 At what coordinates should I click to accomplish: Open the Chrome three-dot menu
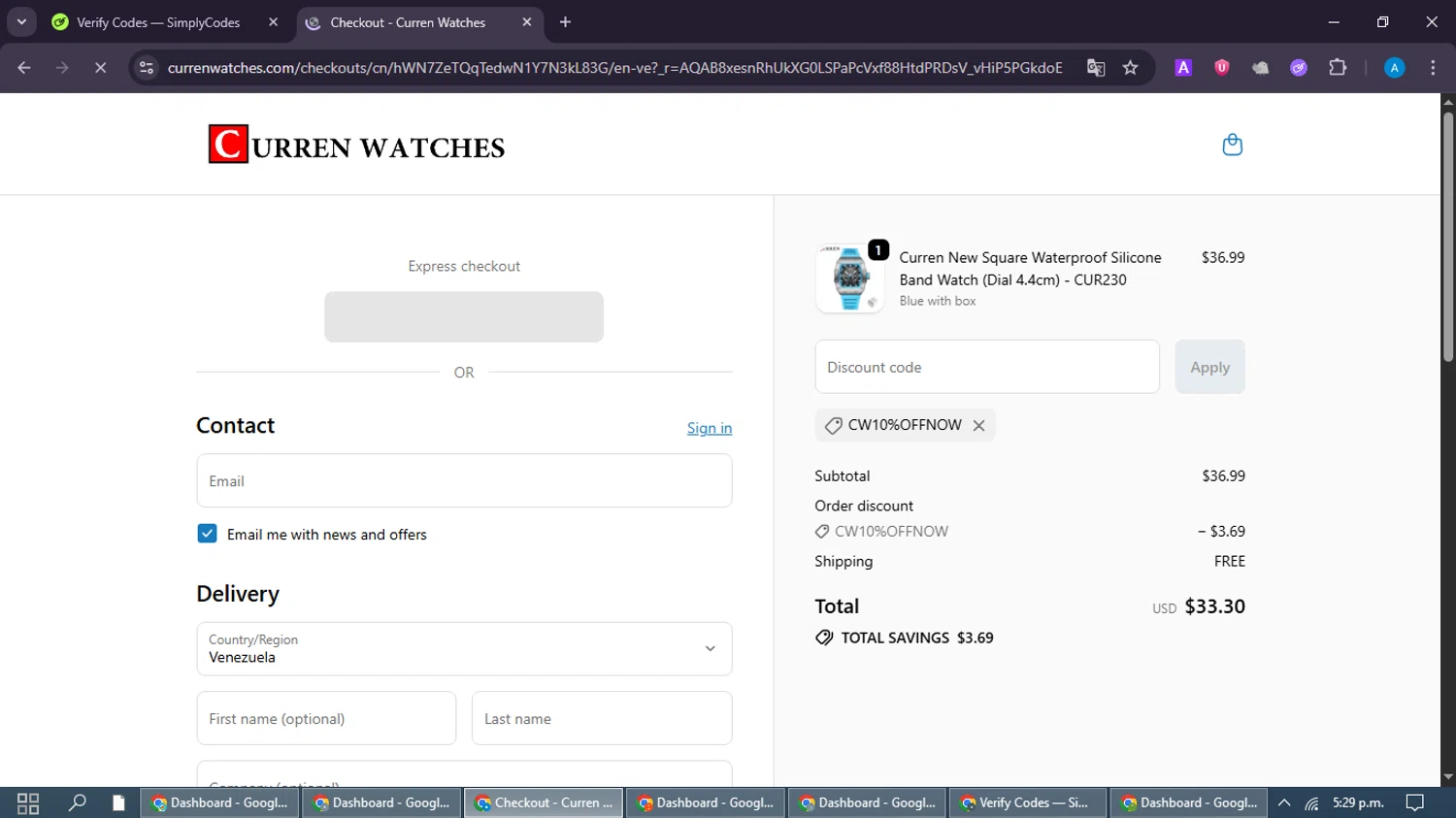pyautogui.click(x=1433, y=68)
